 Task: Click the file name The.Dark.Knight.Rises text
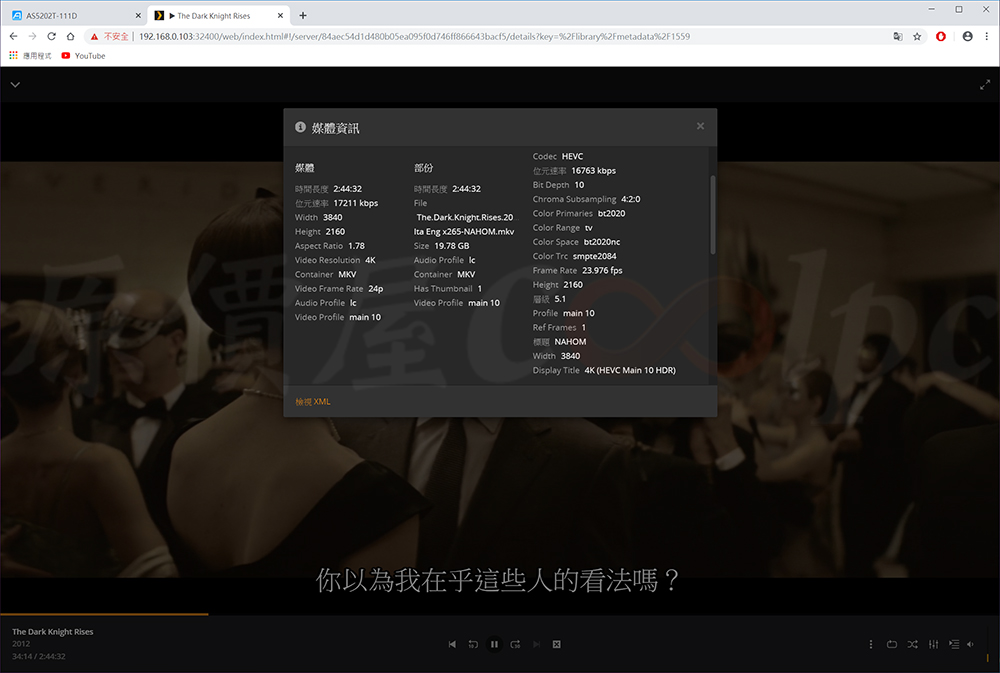[465, 218]
